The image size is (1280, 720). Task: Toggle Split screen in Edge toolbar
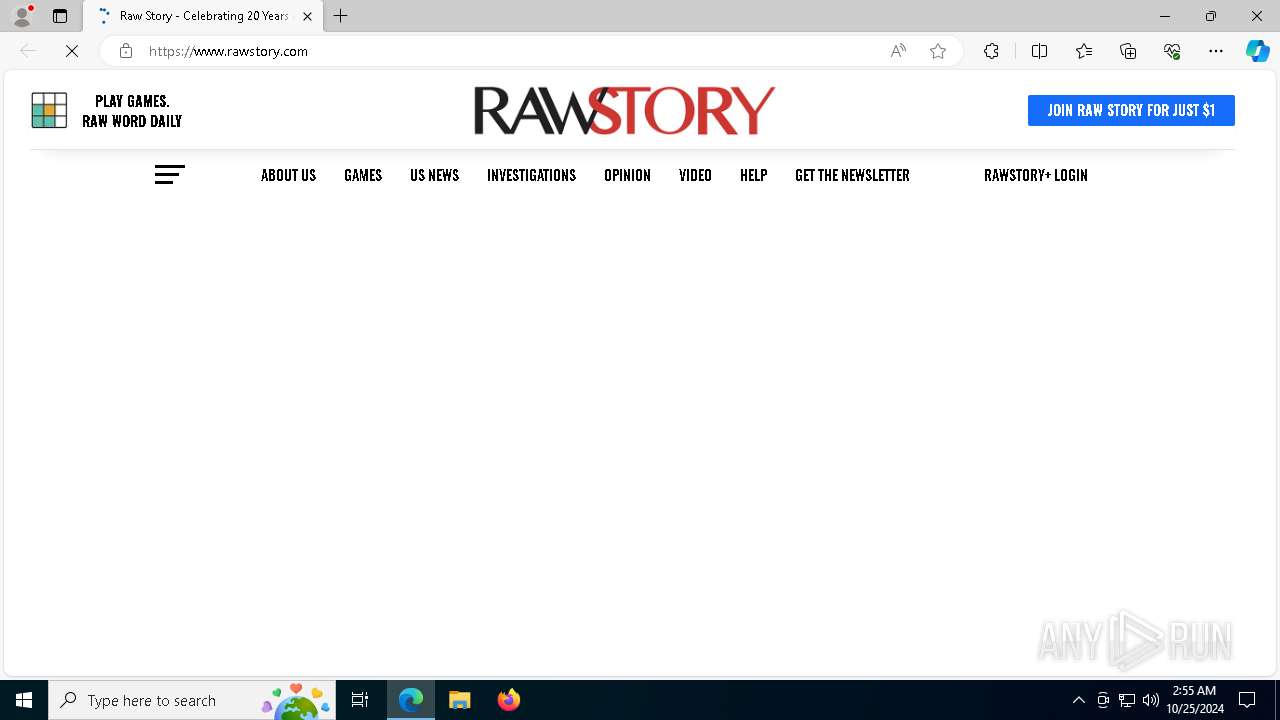pos(1039,51)
